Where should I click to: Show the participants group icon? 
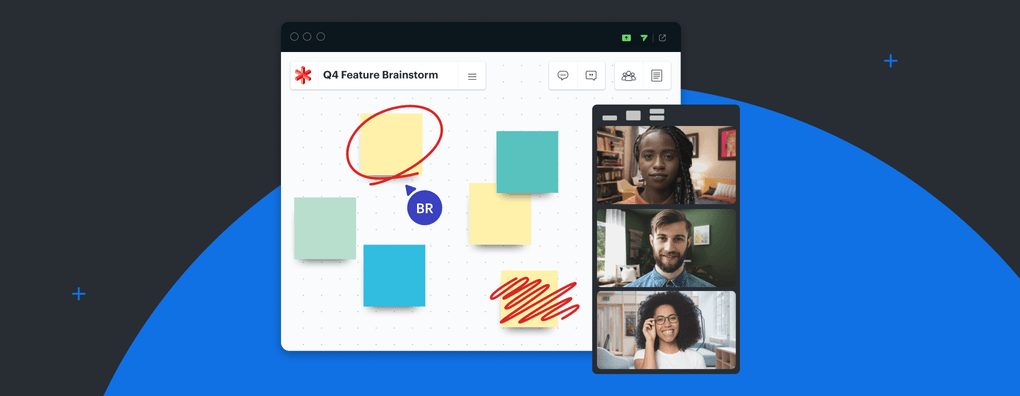pos(628,75)
